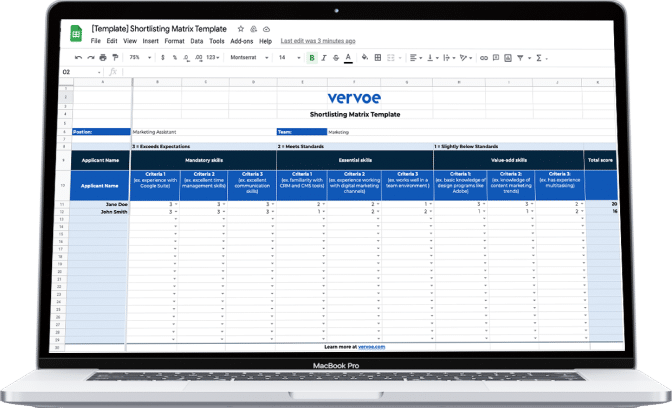This screenshot has width=672, height=408.
Task: Open the Montserrat font dropdown
Action: click(x=249, y=57)
